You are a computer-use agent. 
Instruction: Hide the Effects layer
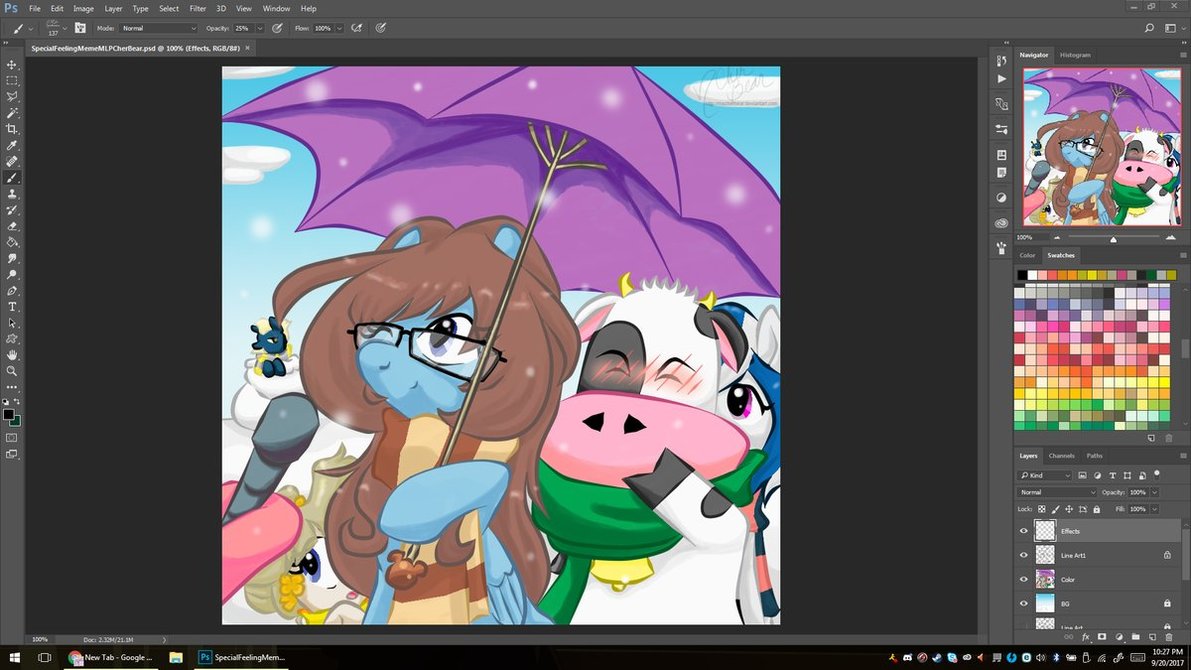1023,531
